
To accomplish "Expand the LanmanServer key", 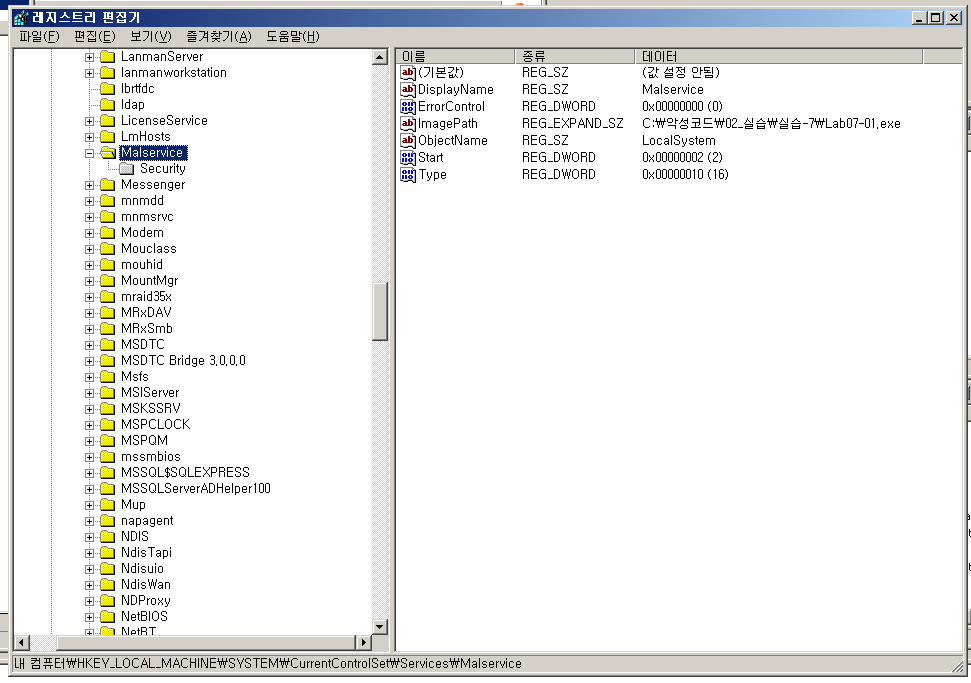I will [x=89, y=57].
